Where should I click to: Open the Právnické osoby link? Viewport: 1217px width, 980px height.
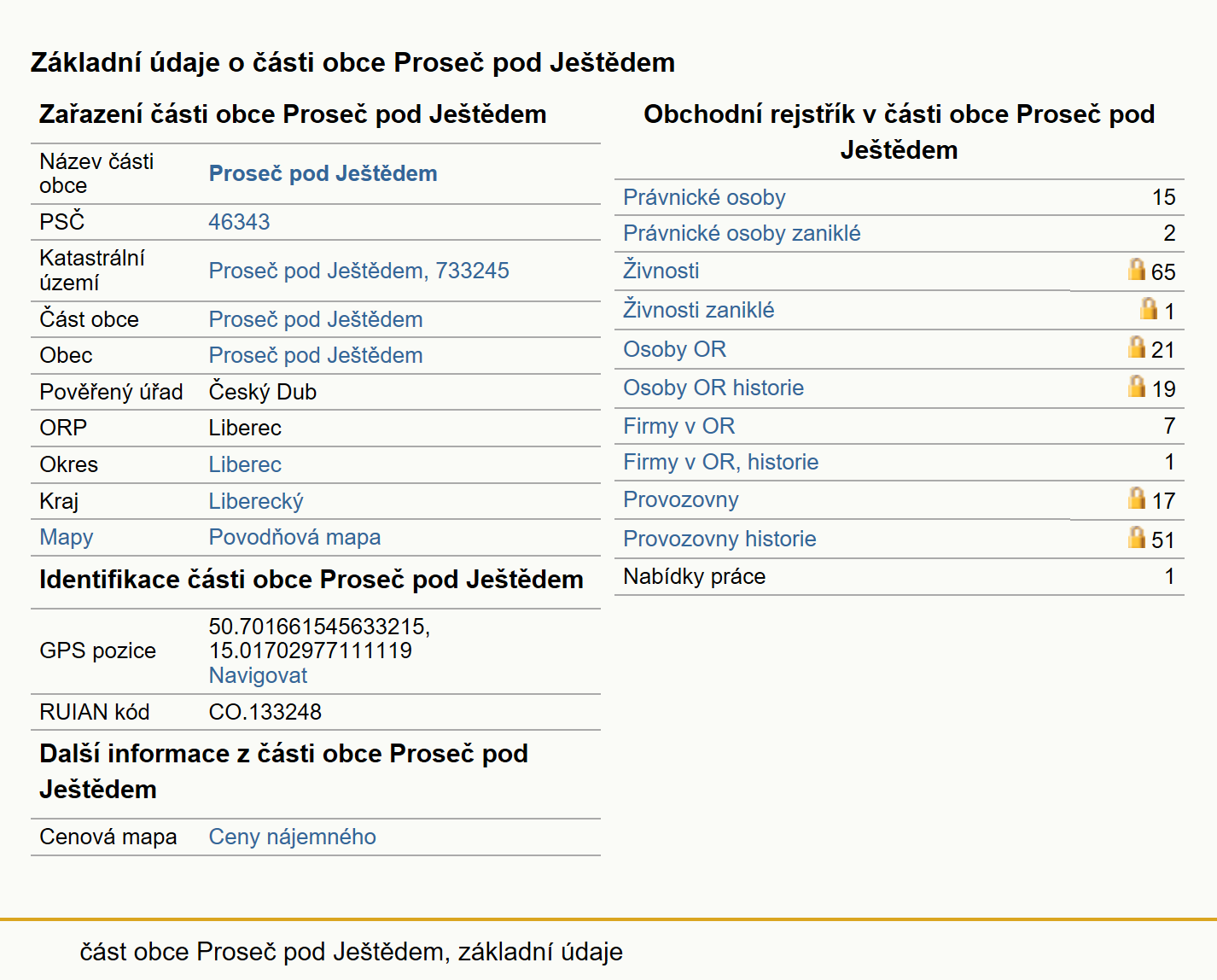[x=704, y=197]
